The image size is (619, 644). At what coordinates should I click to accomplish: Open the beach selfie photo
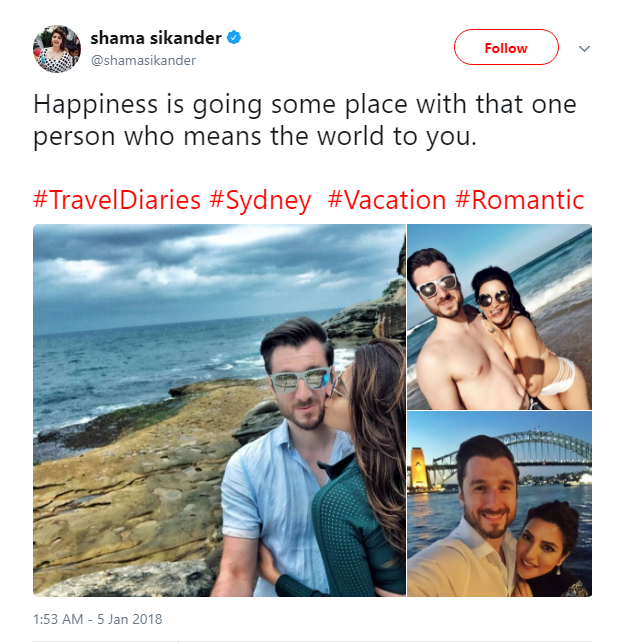pos(499,317)
